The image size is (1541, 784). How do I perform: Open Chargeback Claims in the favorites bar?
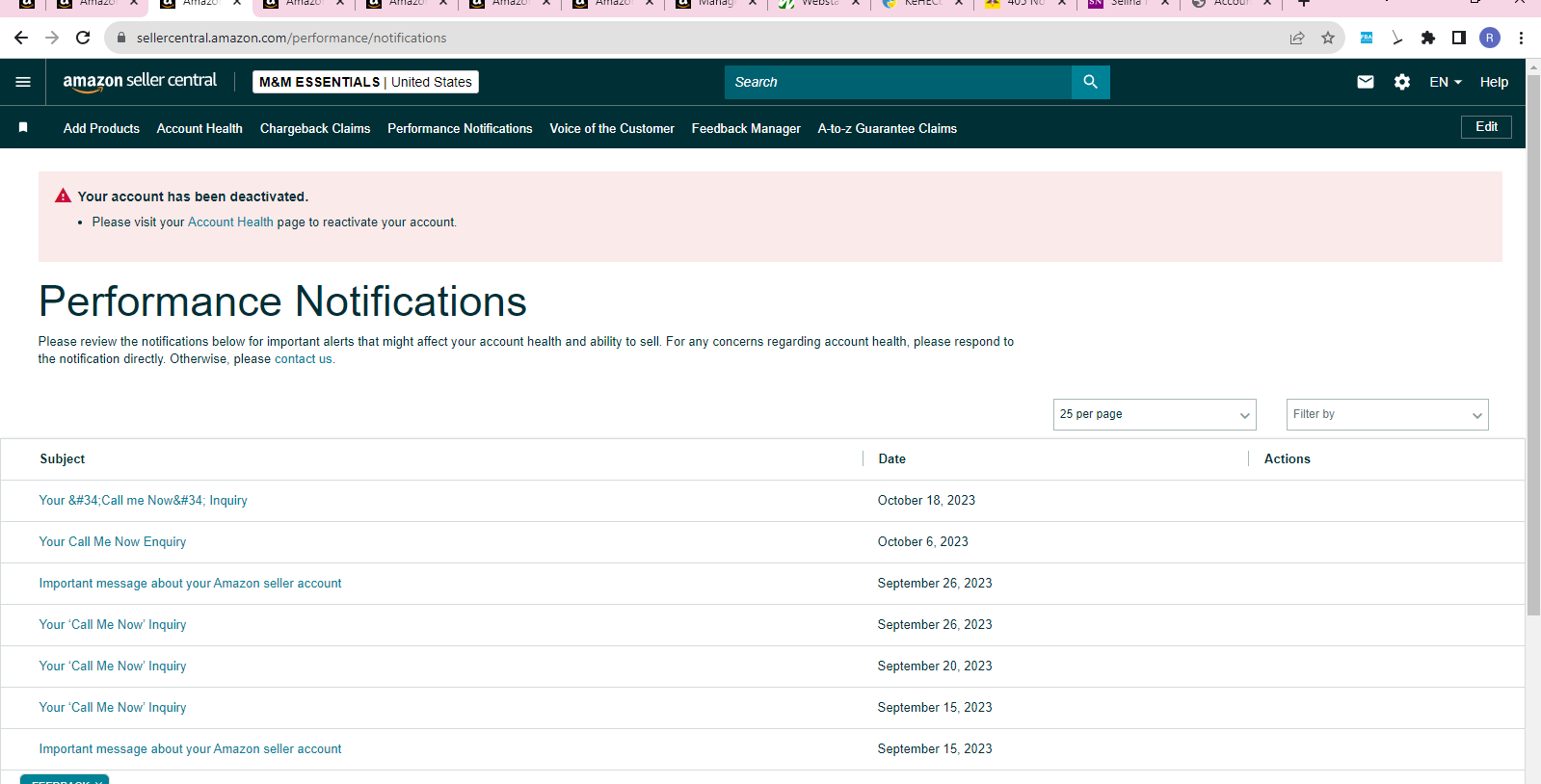(x=315, y=128)
